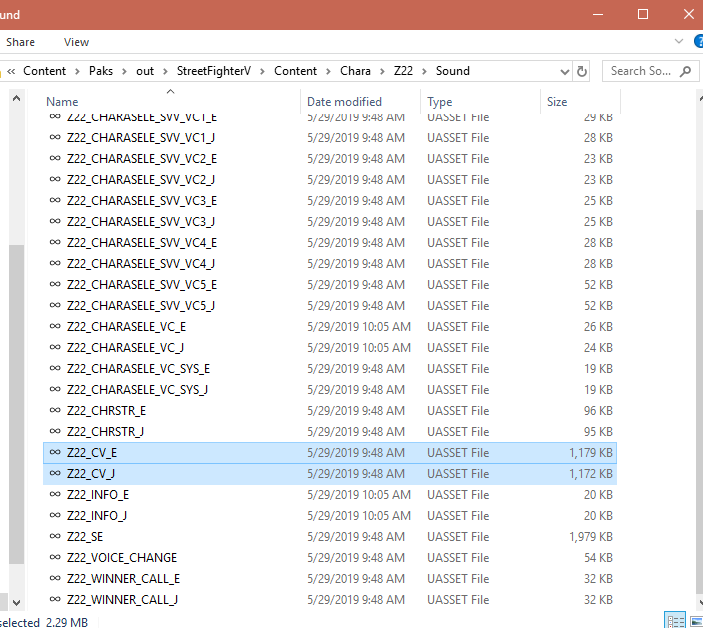Navigate to Chara breadcrumb folder
This screenshot has width=703, height=628.
[355, 71]
